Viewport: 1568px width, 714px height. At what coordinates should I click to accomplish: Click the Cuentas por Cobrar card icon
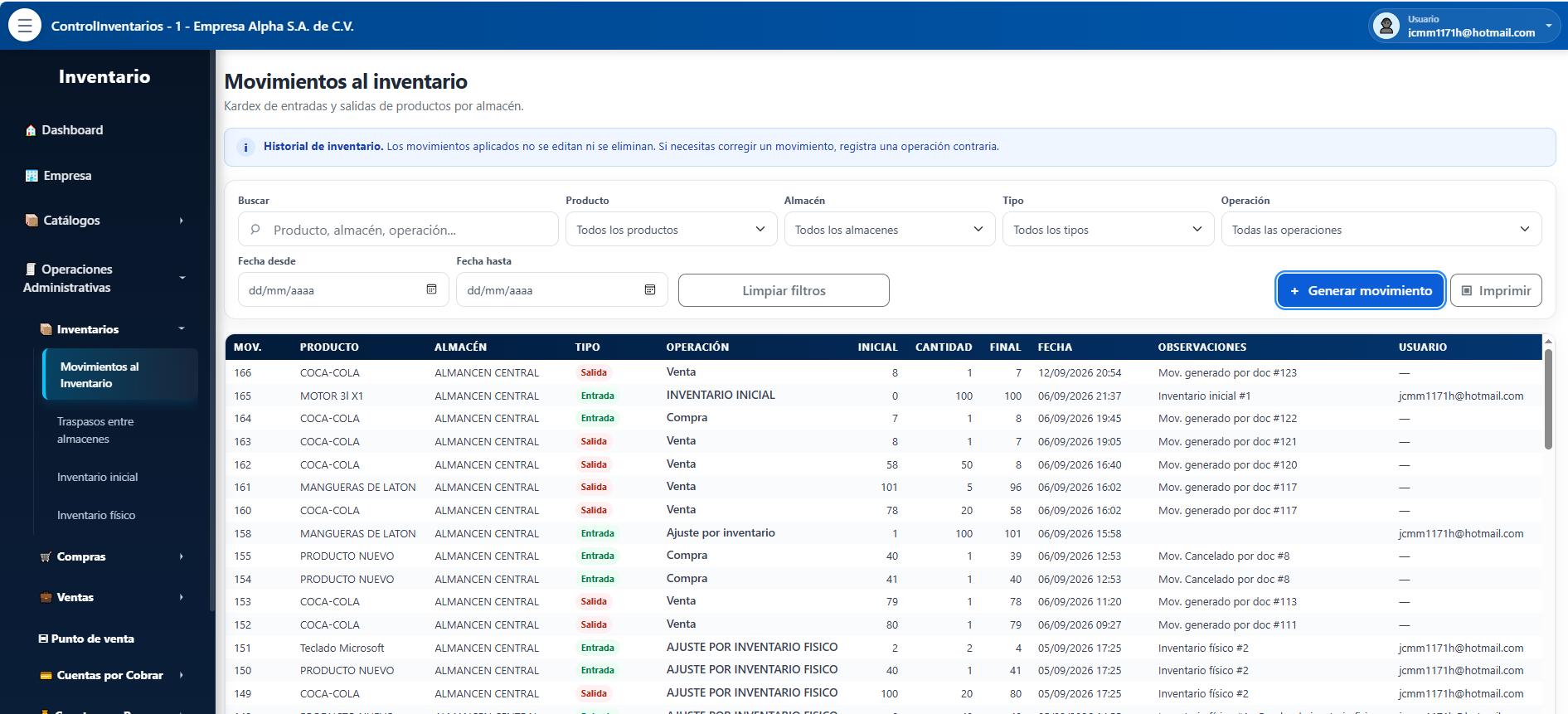46,675
